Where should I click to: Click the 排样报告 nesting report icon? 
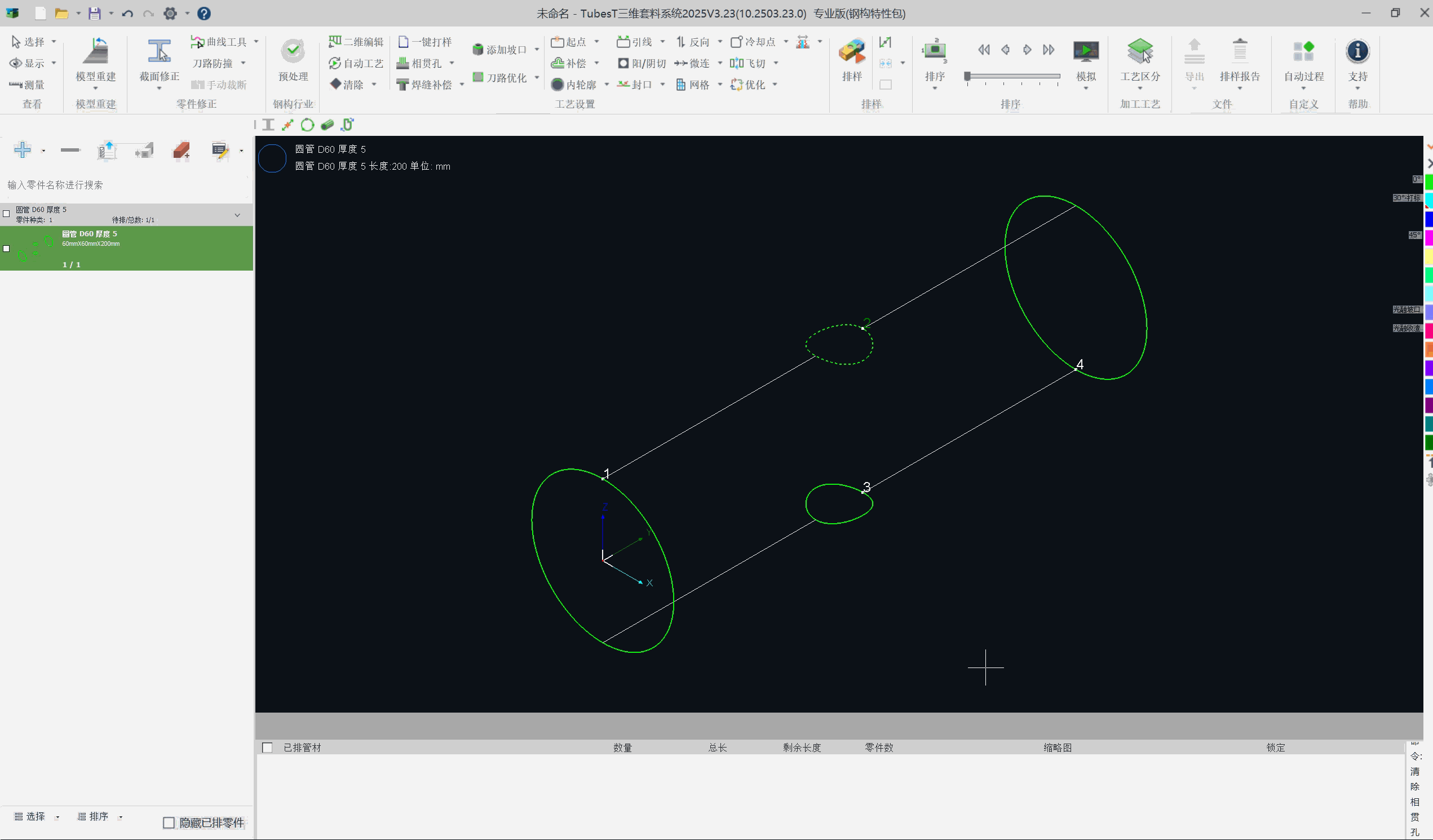pyautogui.click(x=1240, y=52)
